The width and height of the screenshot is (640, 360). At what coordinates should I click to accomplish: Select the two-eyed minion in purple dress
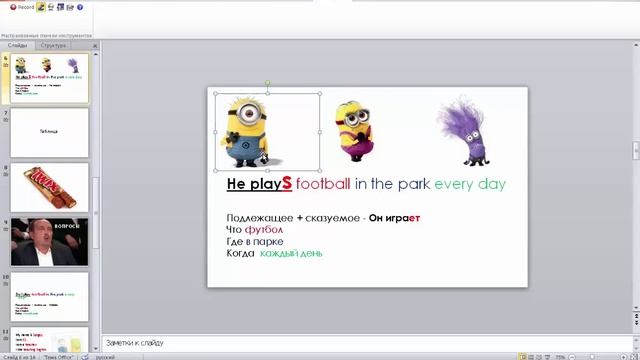[354, 131]
